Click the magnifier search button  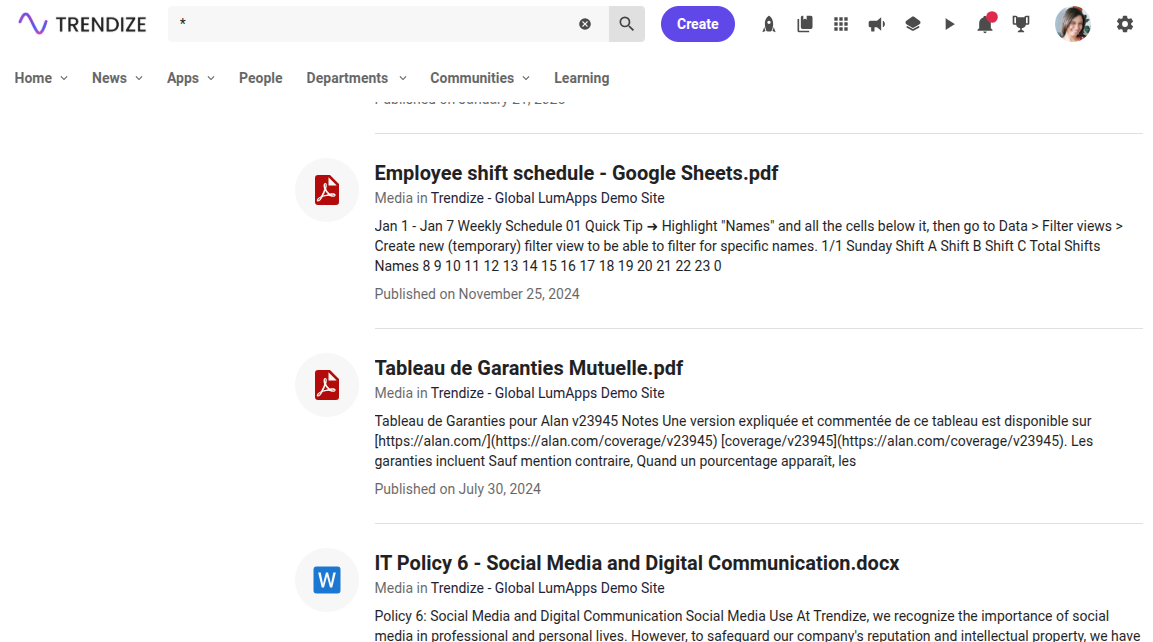point(627,24)
